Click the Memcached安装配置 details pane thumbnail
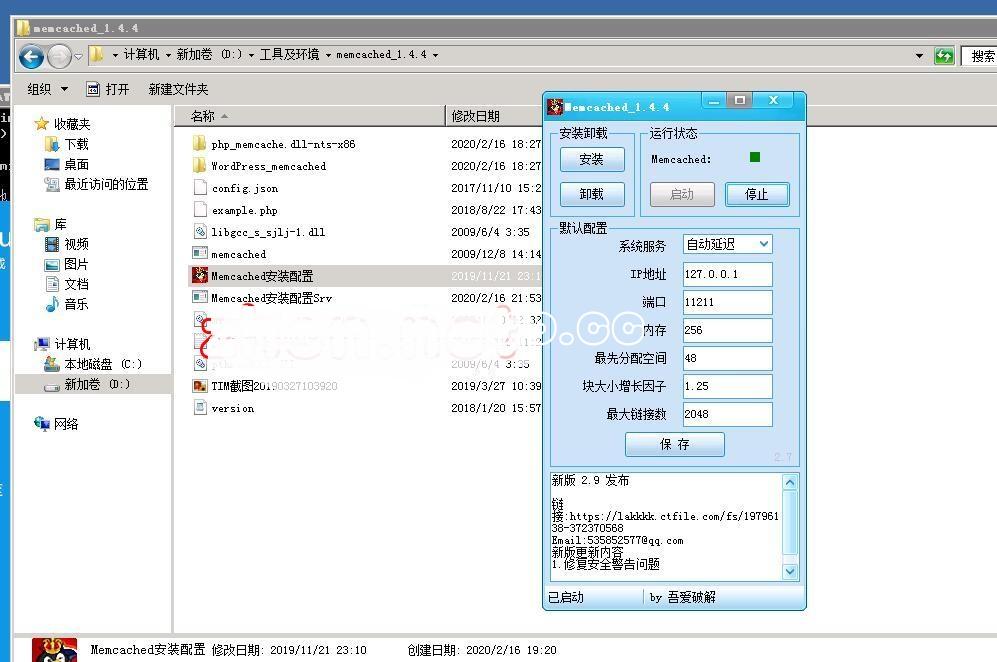 [55, 650]
